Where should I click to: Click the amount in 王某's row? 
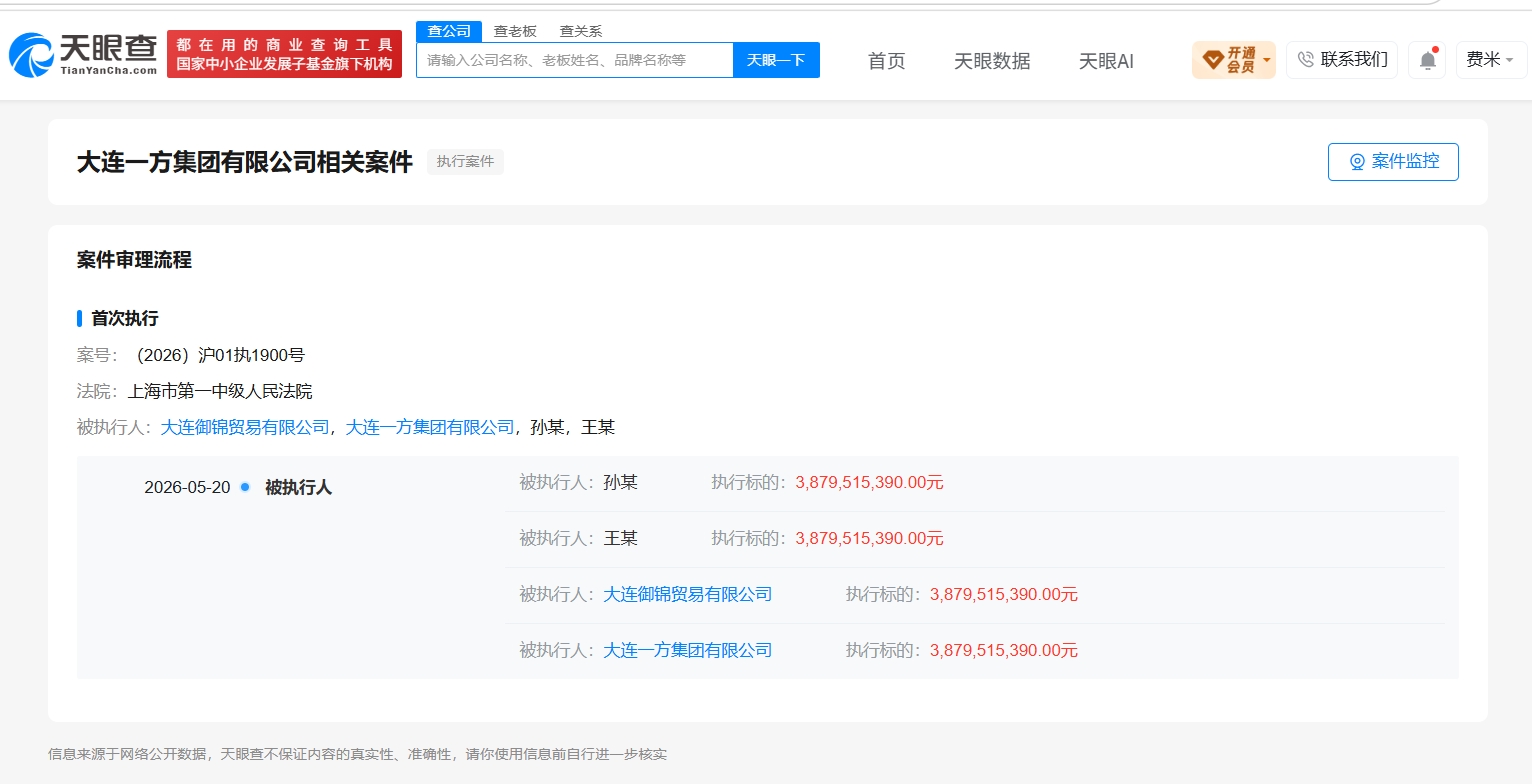point(870,538)
